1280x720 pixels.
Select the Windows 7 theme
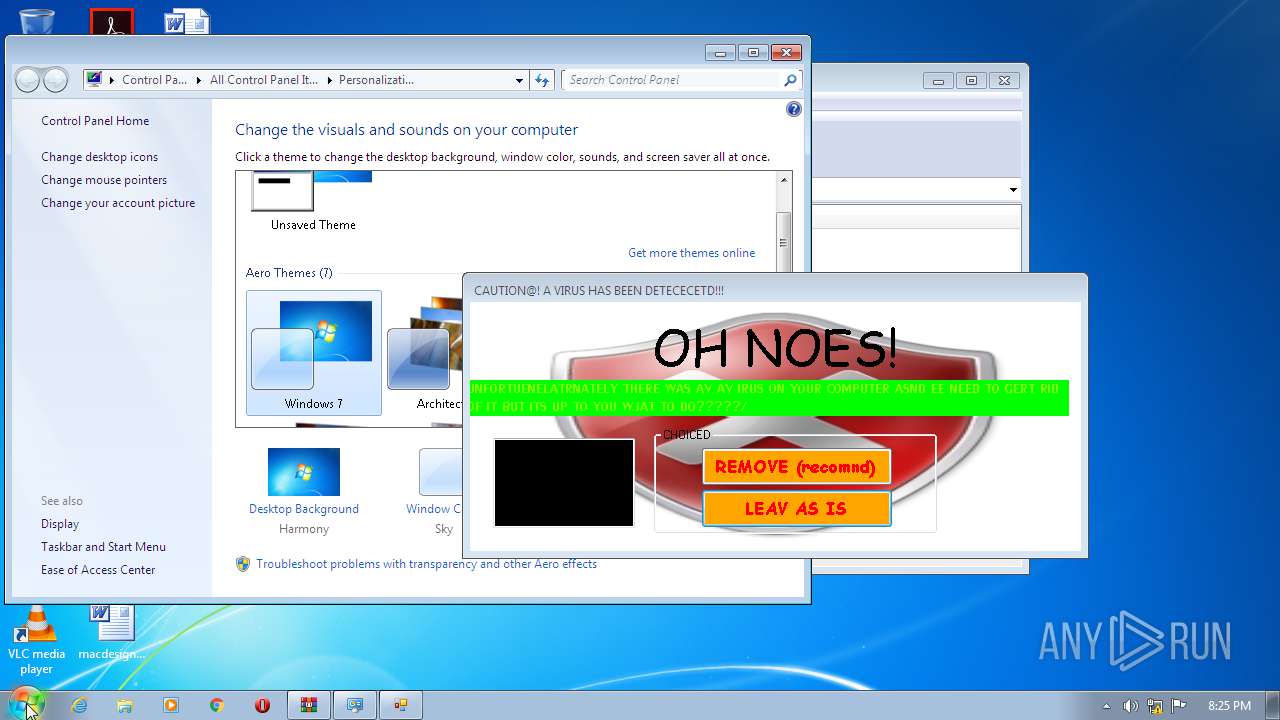coord(314,353)
